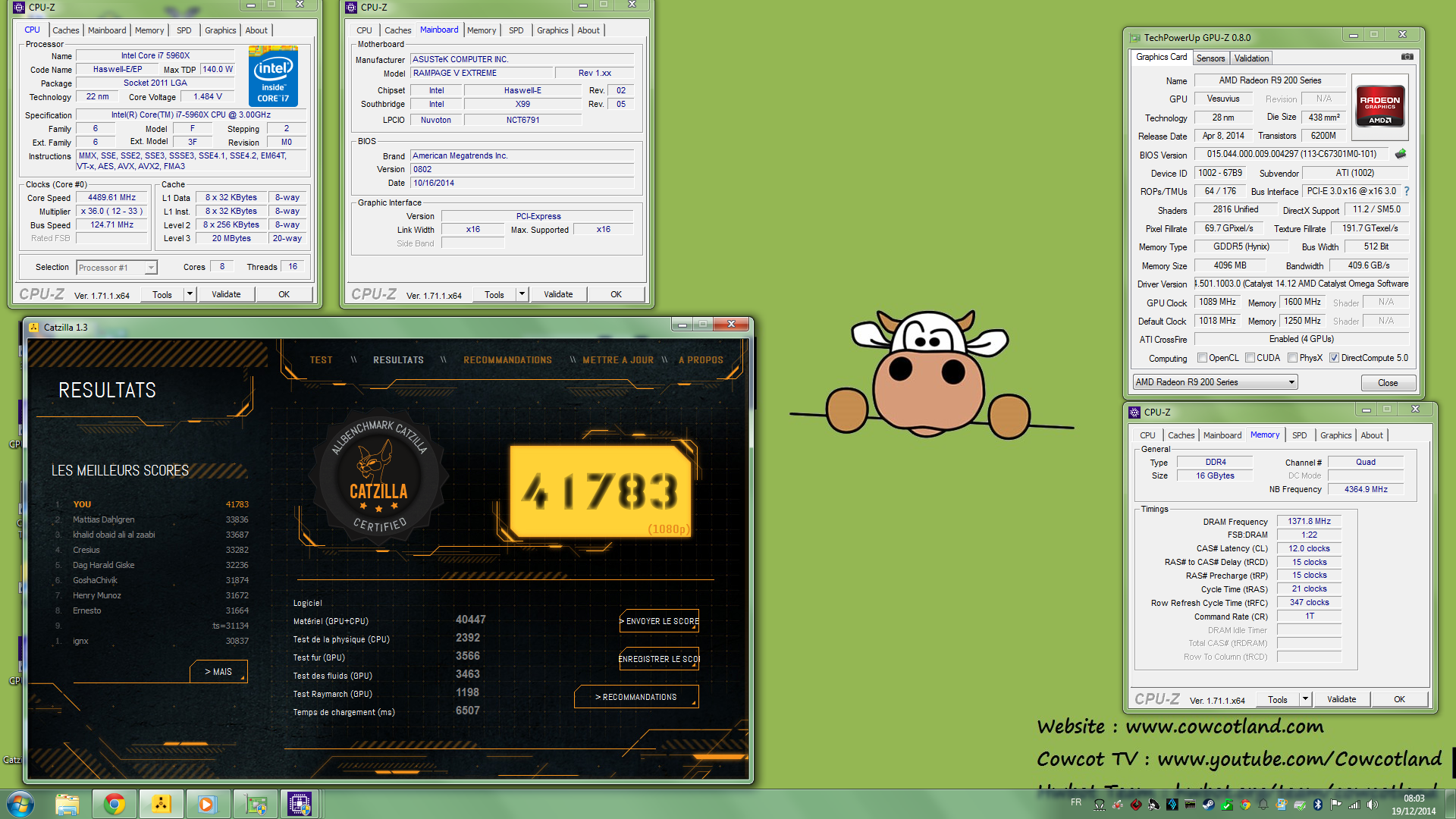Viewport: 1456px width, 819px height.
Task: Expand Tools dropdown arrow in Memory window
Action: [x=1305, y=699]
